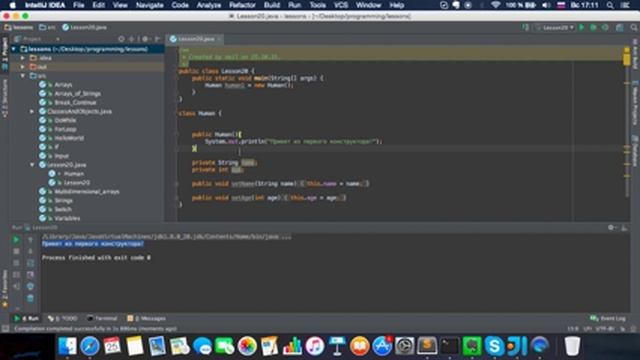
Task: Open the Navigate menu
Action: [149, 5]
